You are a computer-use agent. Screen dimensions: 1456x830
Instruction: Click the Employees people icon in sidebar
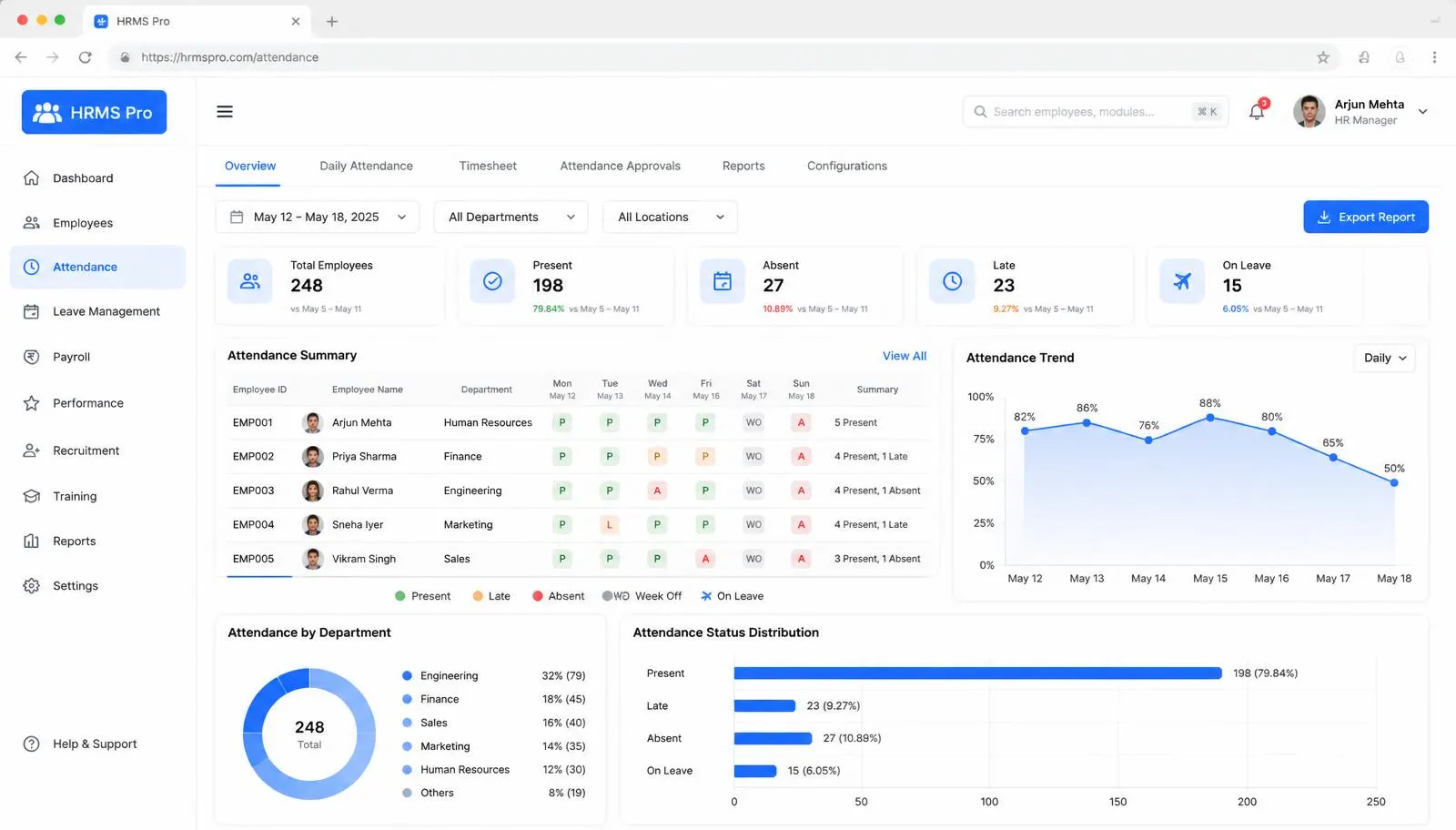click(31, 223)
